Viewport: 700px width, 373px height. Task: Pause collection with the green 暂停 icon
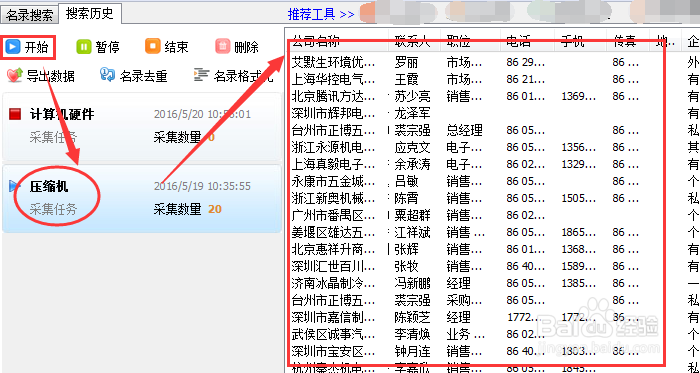coord(83,46)
